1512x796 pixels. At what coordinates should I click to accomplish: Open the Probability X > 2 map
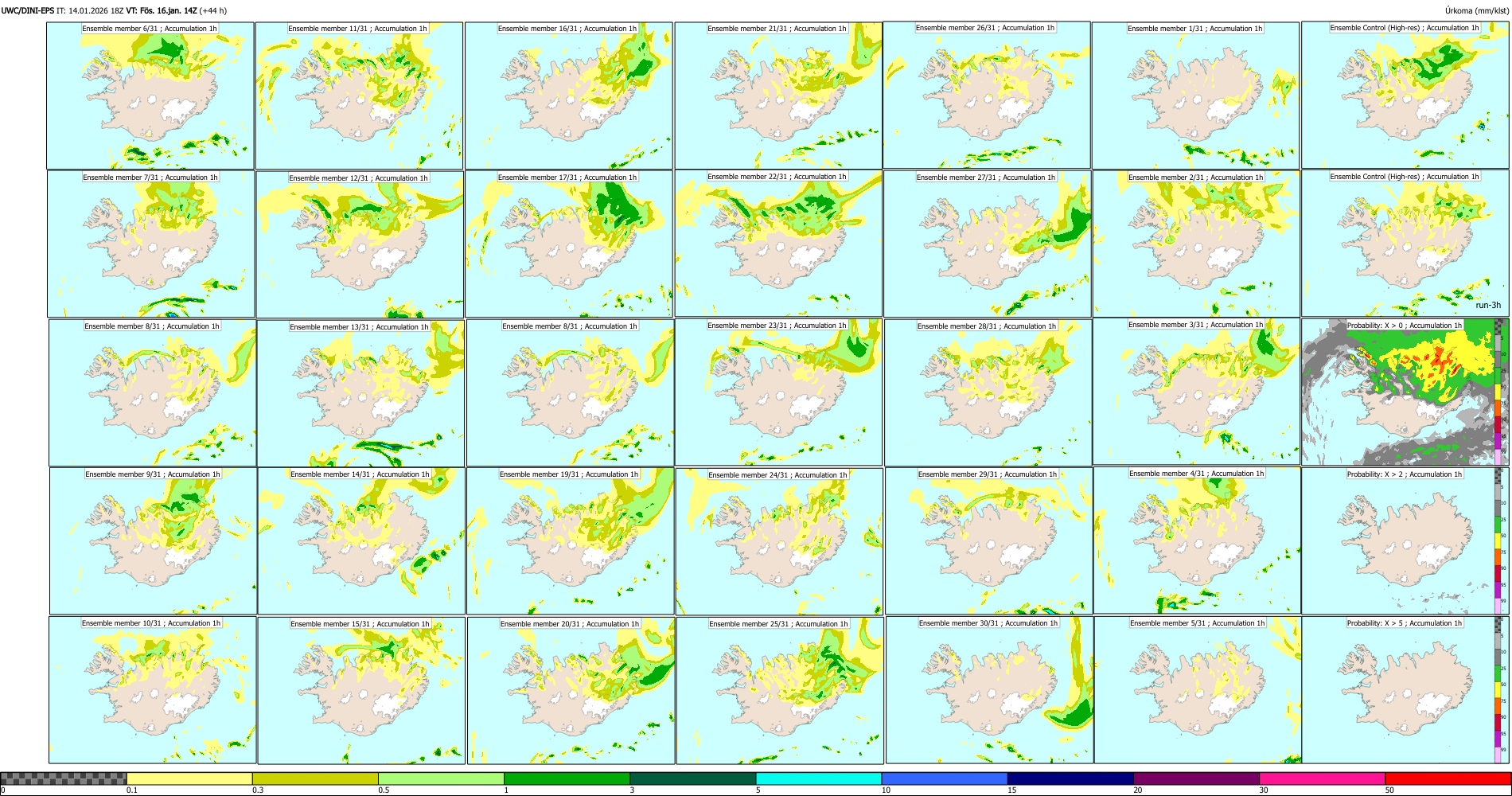(x=1405, y=541)
